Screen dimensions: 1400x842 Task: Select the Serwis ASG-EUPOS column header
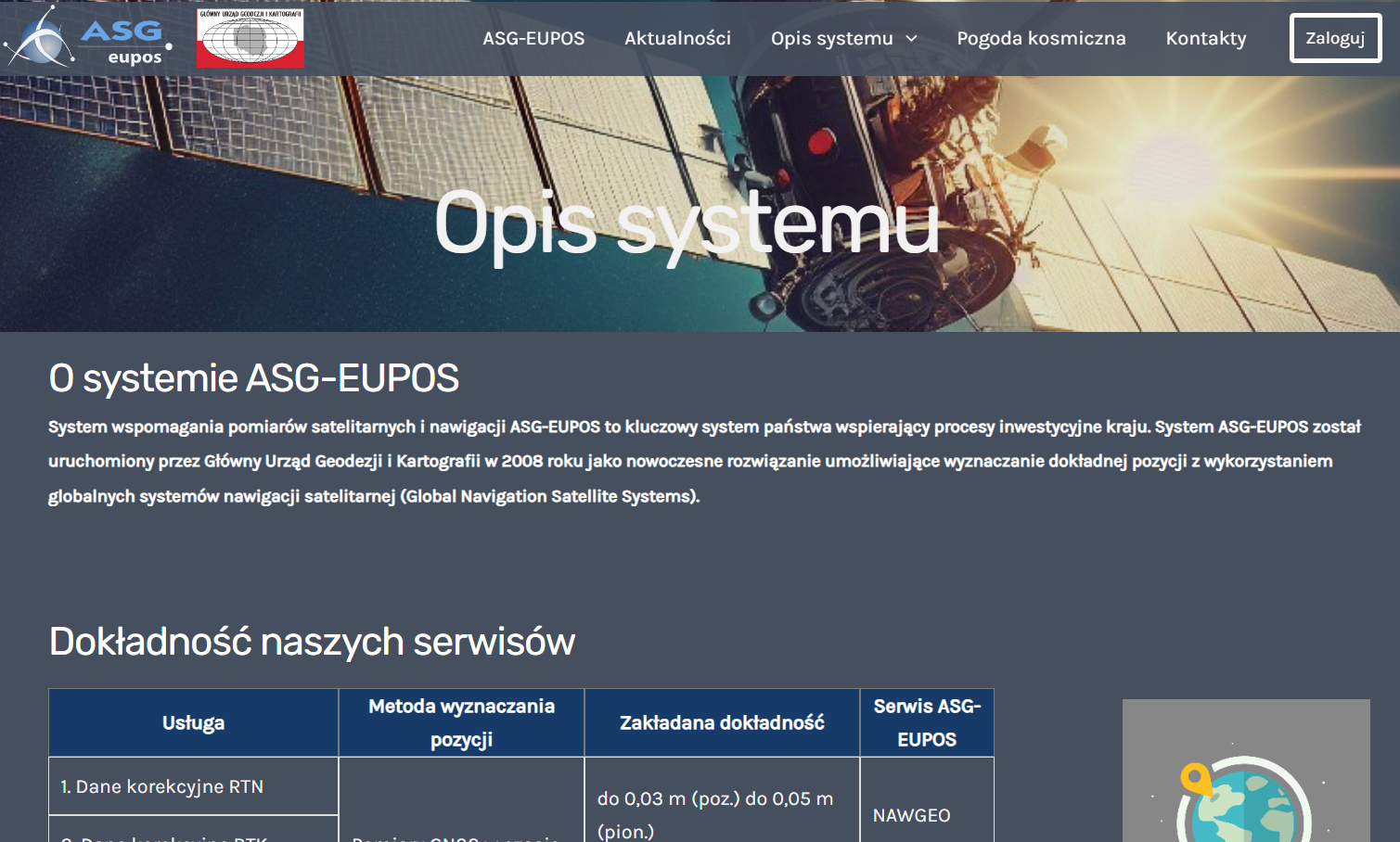tap(927, 723)
